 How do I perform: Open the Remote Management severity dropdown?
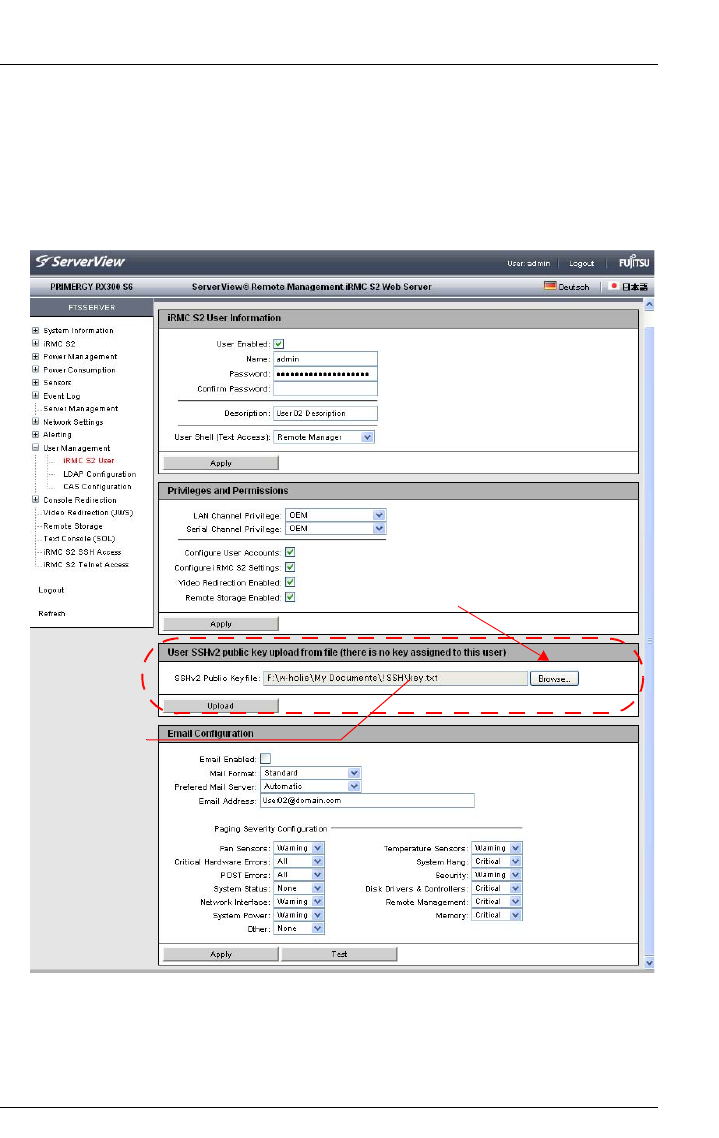[x=497, y=901]
